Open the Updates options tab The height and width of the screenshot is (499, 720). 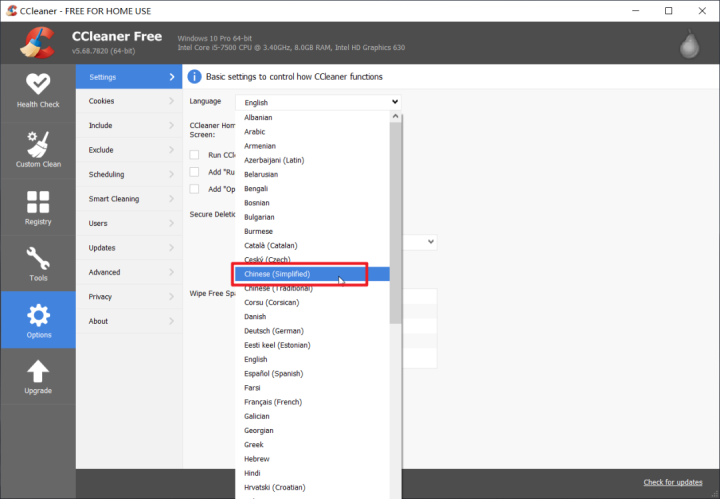[x=129, y=247]
